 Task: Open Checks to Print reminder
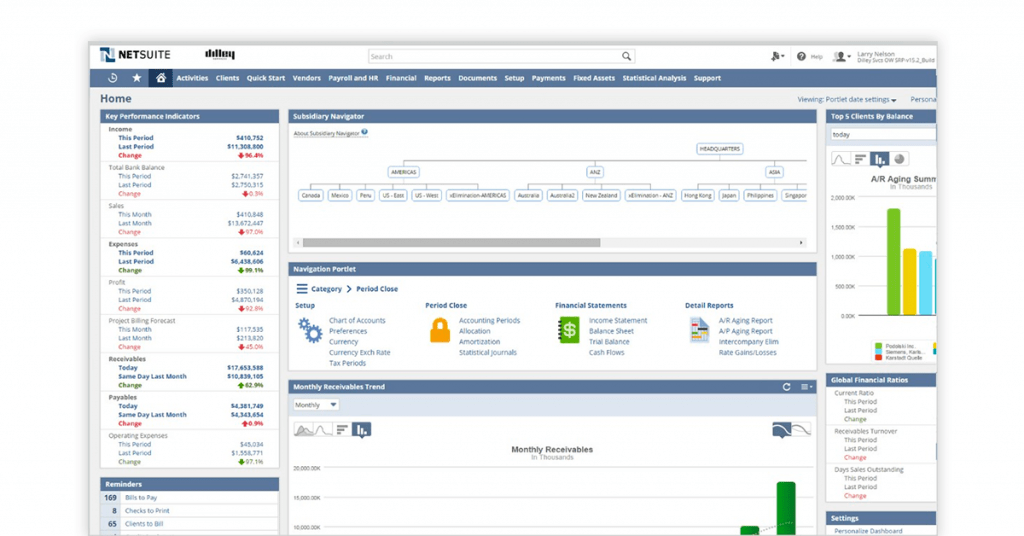click(x=147, y=511)
